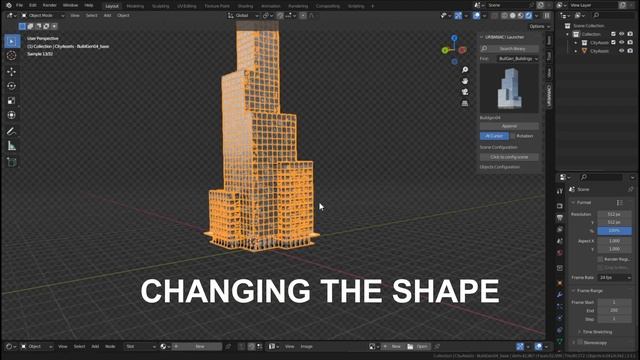Click the Resolution X value field
The height and width of the screenshot is (360, 640).
click(615, 214)
